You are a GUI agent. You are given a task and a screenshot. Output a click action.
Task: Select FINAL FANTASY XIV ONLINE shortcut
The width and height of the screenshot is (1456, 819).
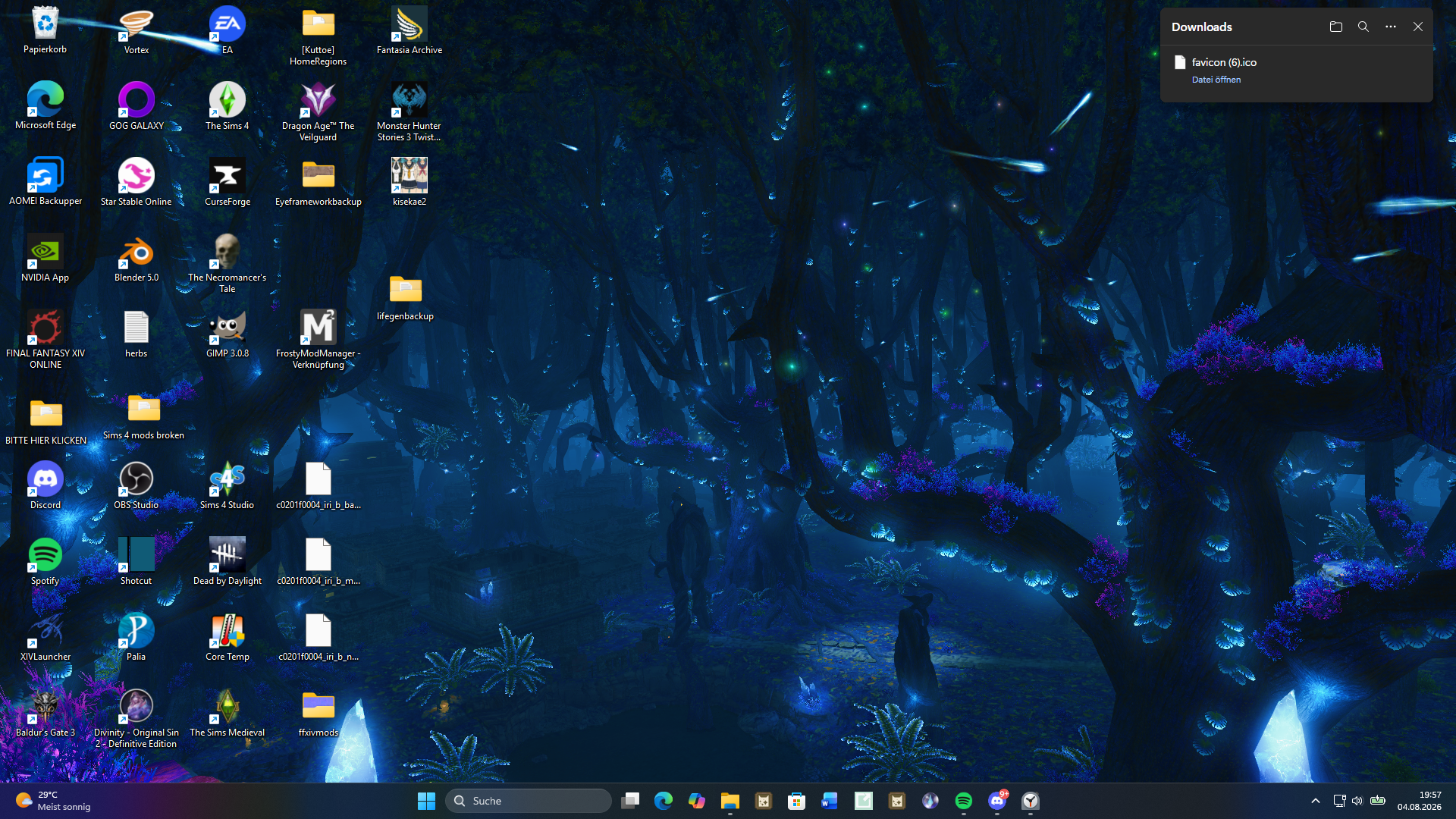(x=45, y=339)
